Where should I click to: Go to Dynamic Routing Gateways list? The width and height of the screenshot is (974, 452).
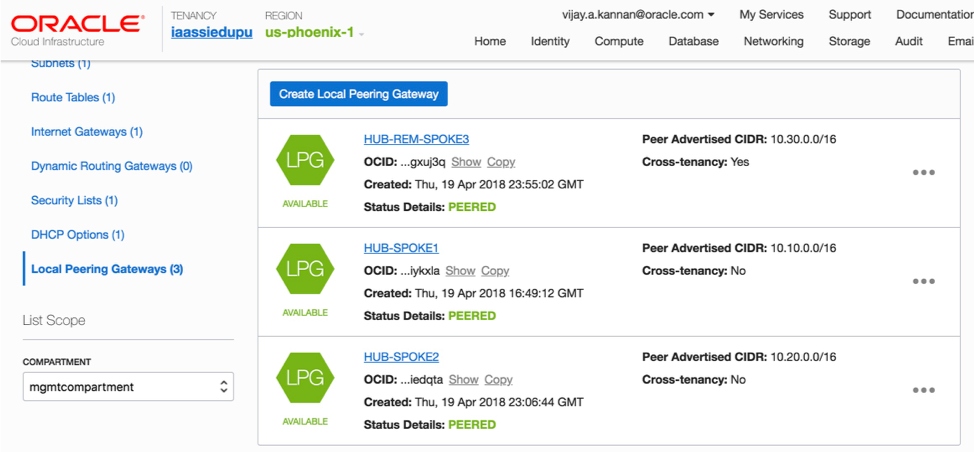point(111,166)
